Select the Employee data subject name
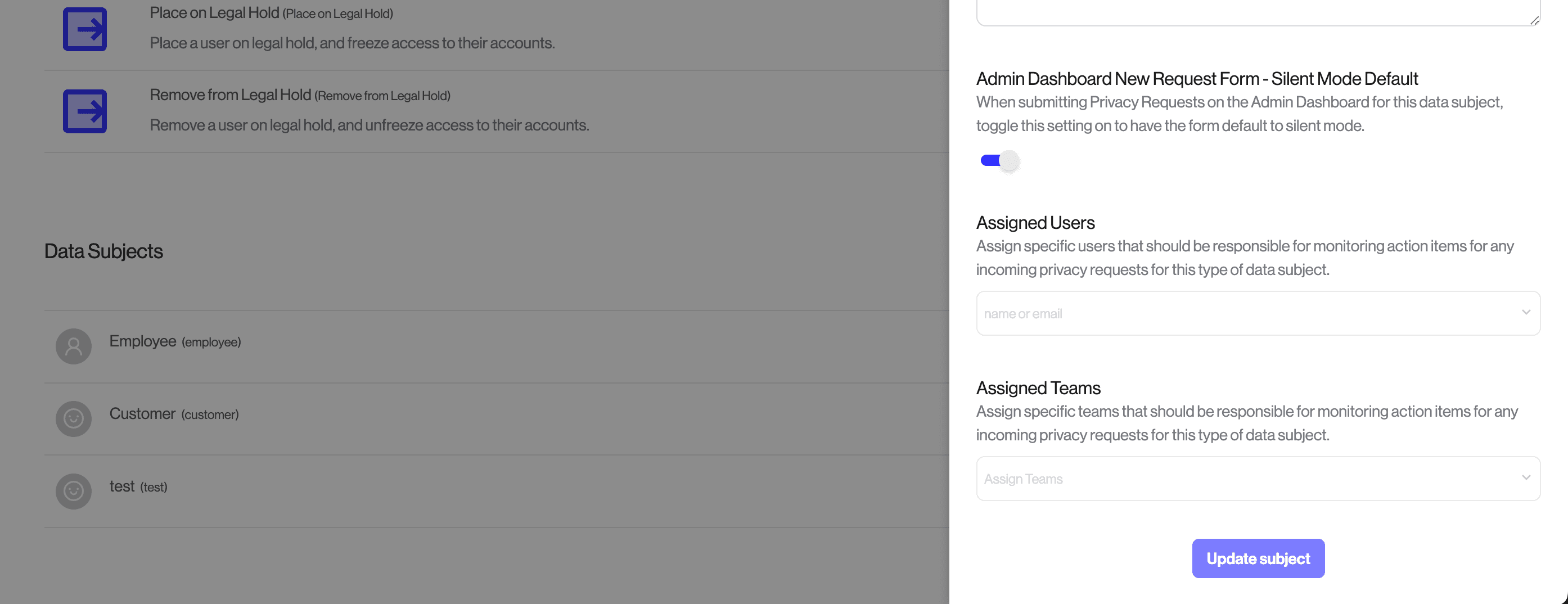Screen dimensions: 1568x604 (x=142, y=341)
